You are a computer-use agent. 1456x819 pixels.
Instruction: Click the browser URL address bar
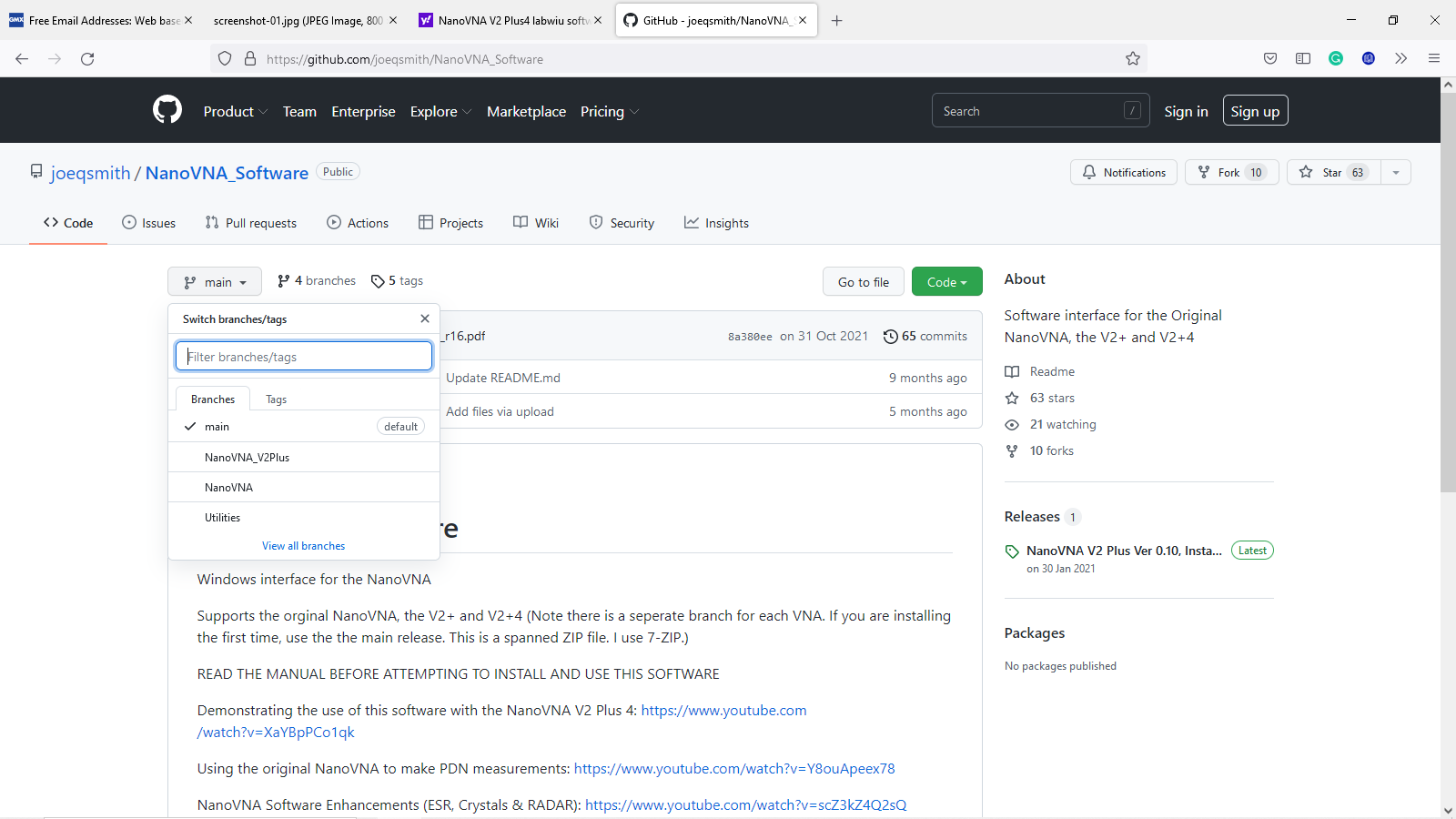coord(678,59)
